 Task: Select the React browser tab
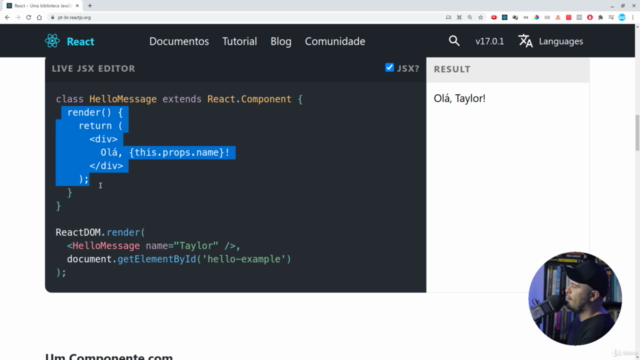click(x=41, y=6)
